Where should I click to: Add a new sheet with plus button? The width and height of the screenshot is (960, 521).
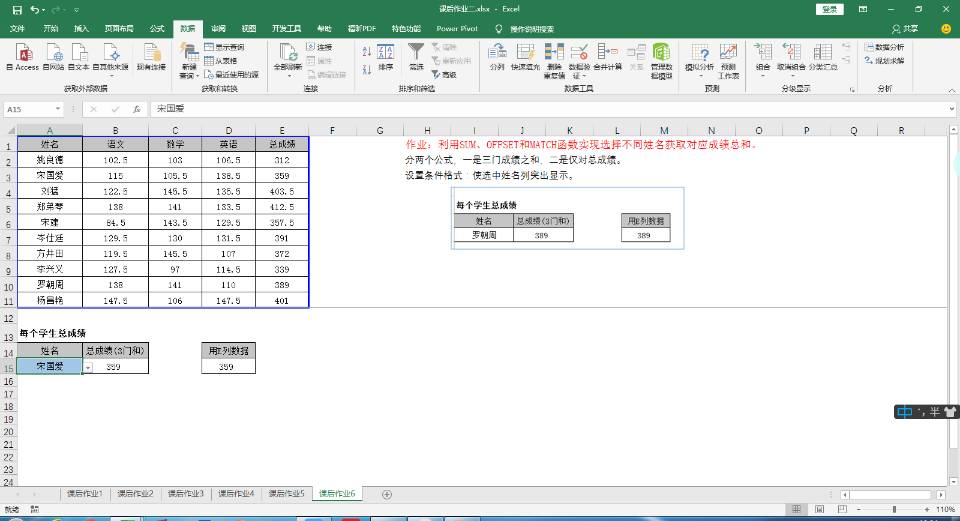coord(386,494)
